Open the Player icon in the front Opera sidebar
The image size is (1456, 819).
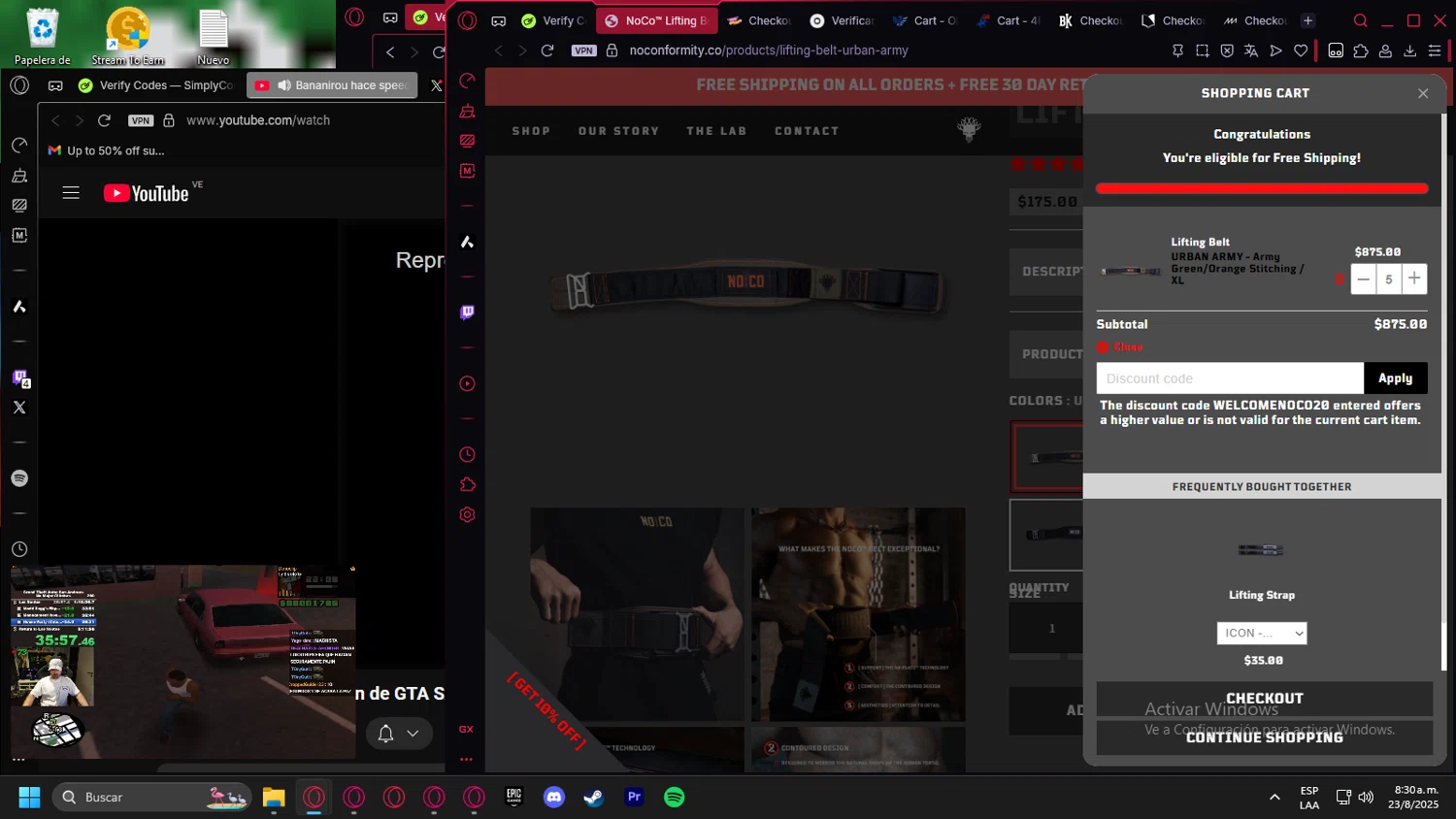pos(467,383)
